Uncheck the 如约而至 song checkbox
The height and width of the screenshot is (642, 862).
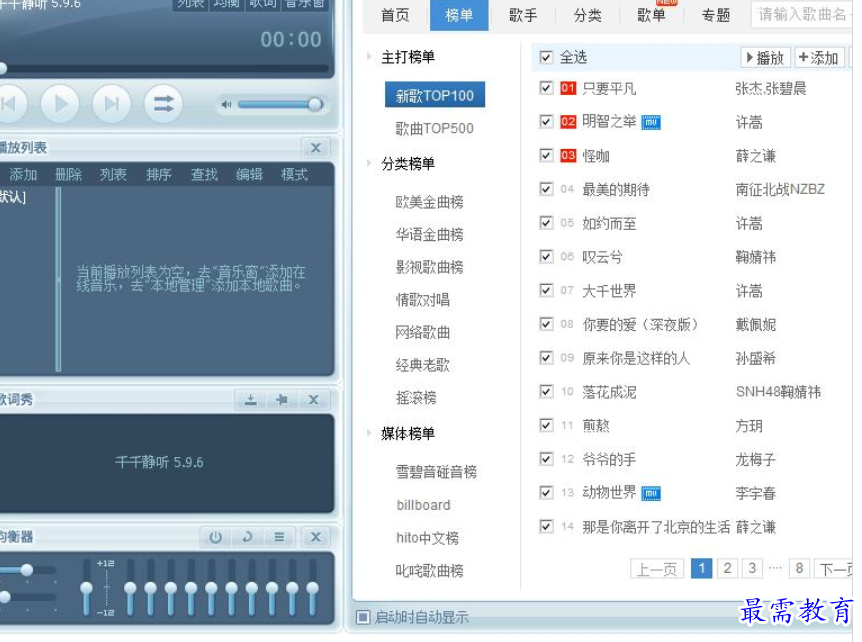(x=546, y=223)
